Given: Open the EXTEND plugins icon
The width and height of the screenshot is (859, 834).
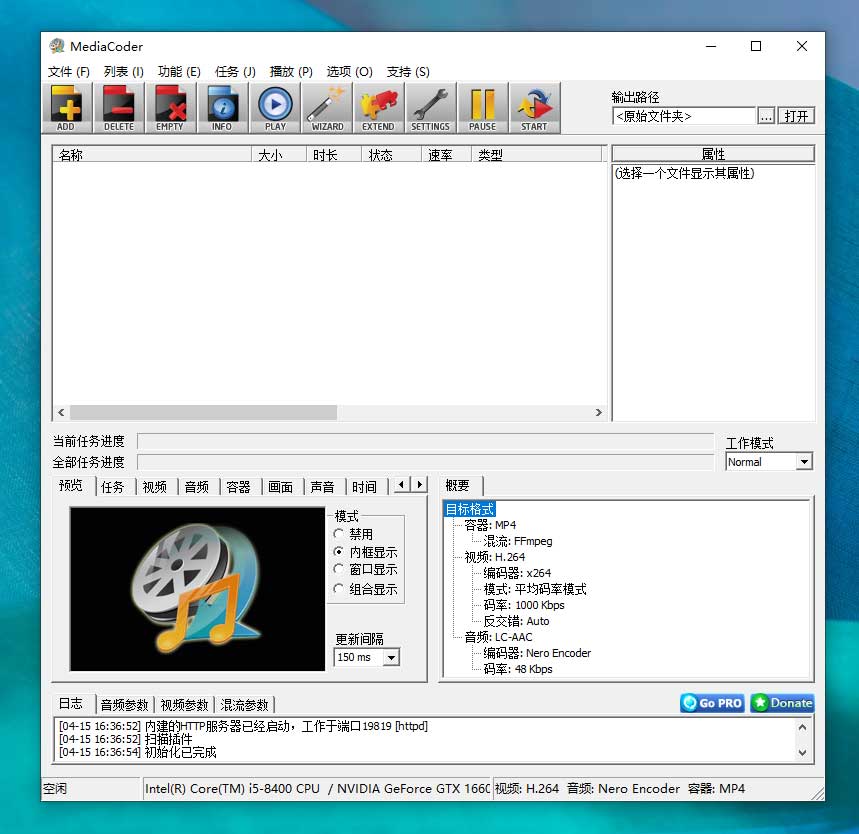Looking at the screenshot, I should tap(379, 108).
